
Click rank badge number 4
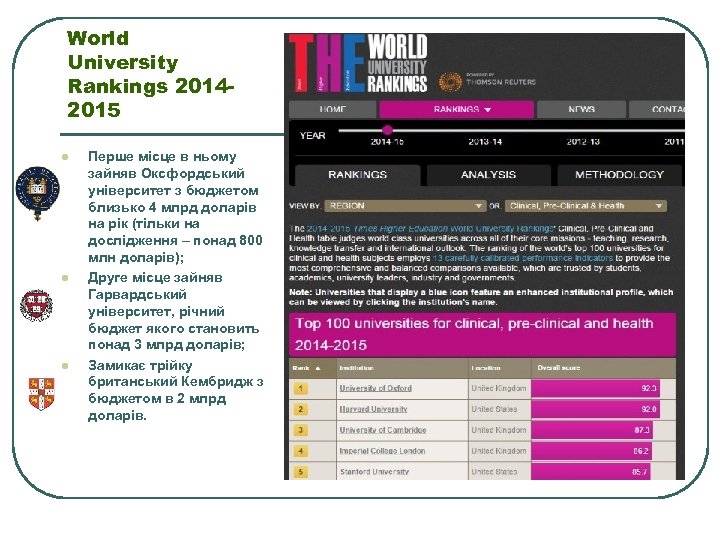pyautogui.click(x=301, y=451)
